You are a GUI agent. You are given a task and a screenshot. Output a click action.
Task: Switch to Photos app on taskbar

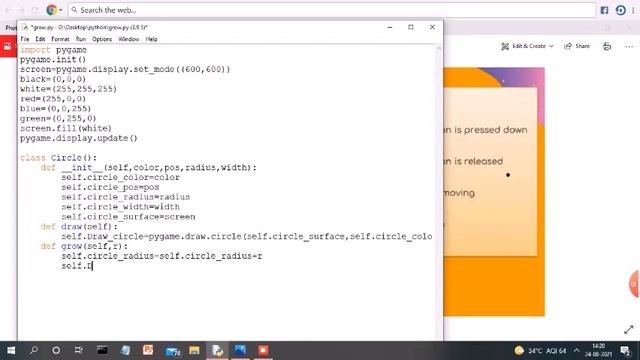(240, 350)
